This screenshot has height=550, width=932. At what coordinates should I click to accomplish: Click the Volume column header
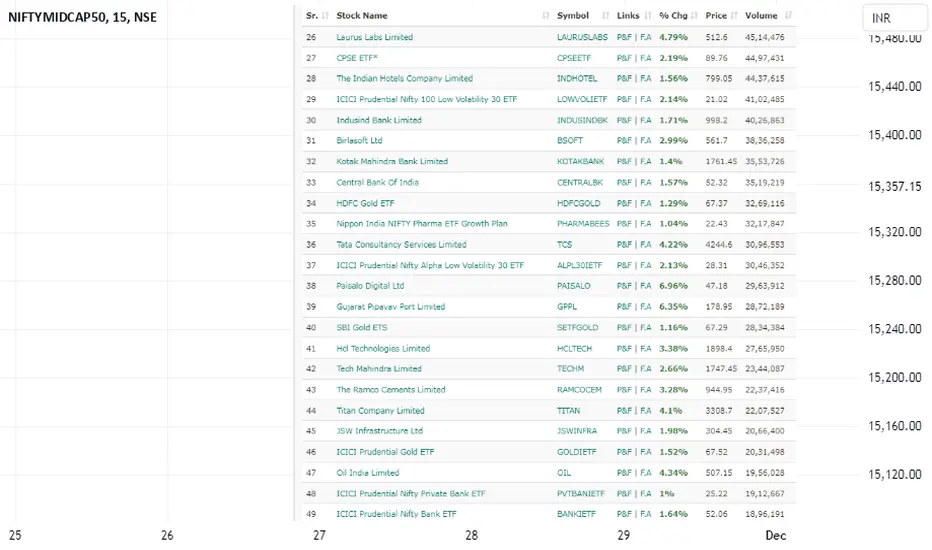click(761, 15)
